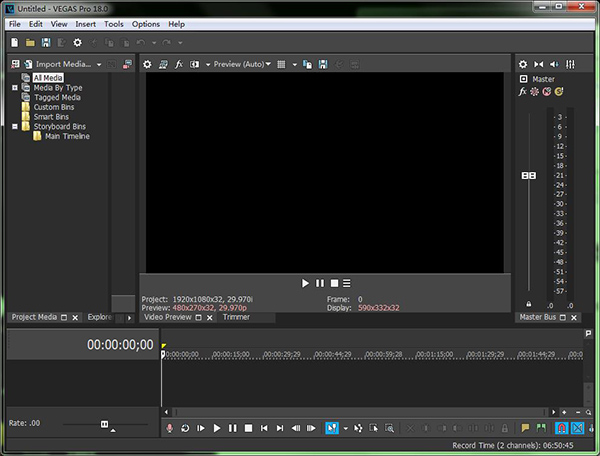Open the media views icon in the Project Media toolbar
This screenshot has height=456, width=600.
coord(127,64)
